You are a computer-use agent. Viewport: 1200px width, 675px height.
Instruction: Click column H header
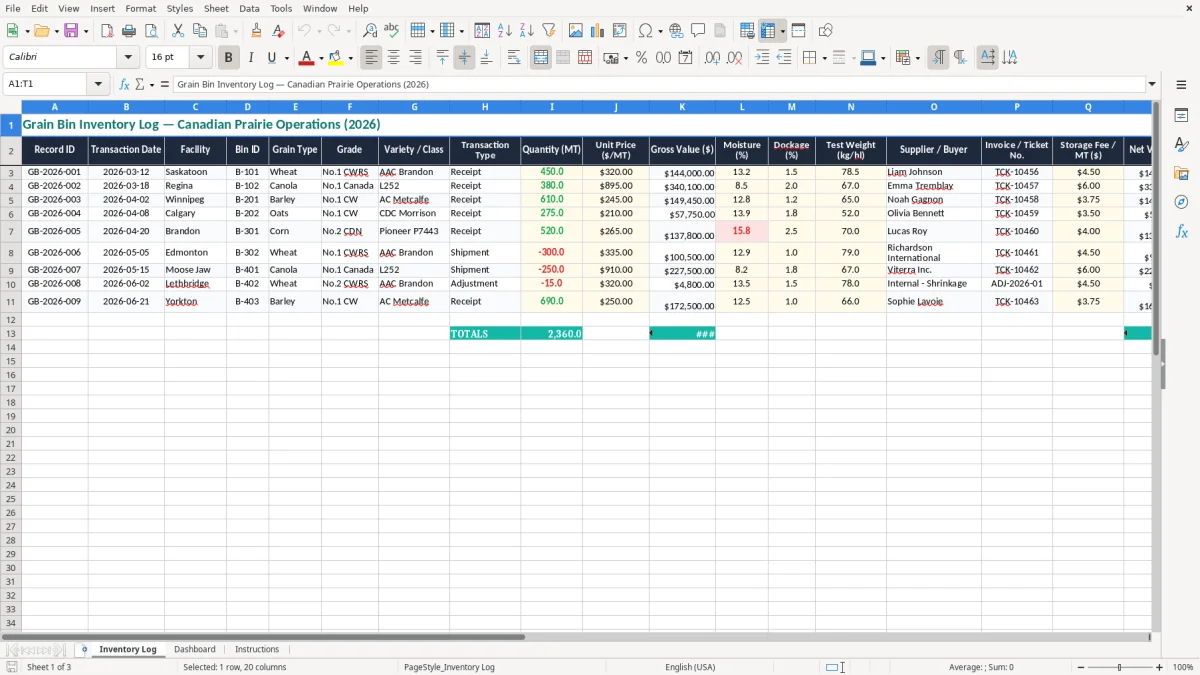pos(485,106)
